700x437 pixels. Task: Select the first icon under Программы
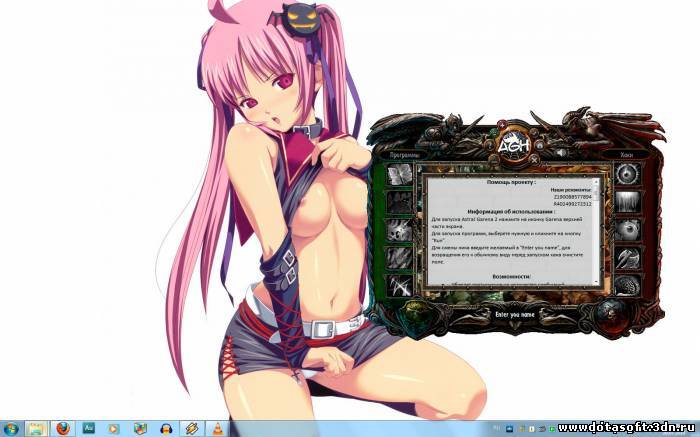point(399,175)
